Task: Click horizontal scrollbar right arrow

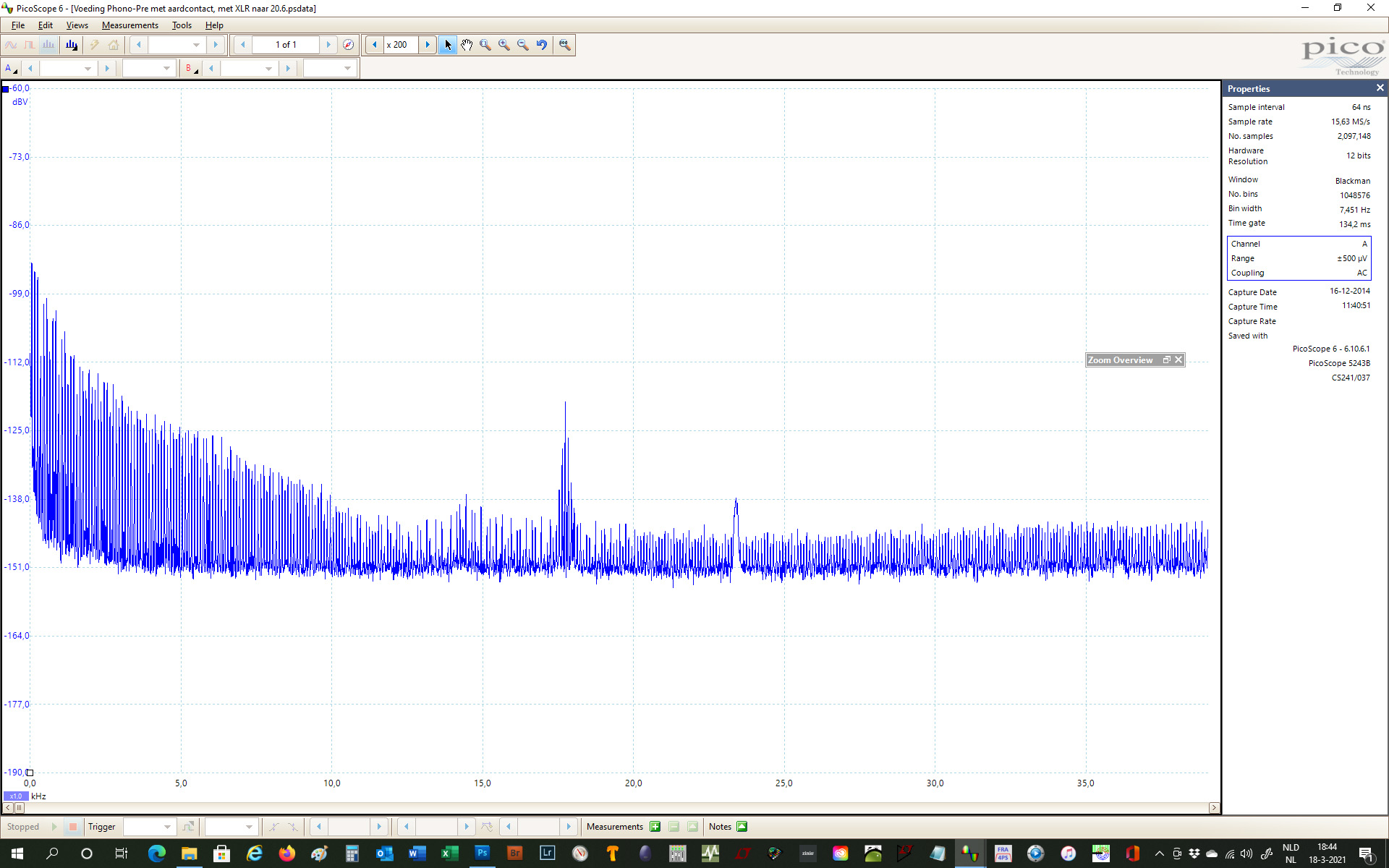Action: point(1214,808)
